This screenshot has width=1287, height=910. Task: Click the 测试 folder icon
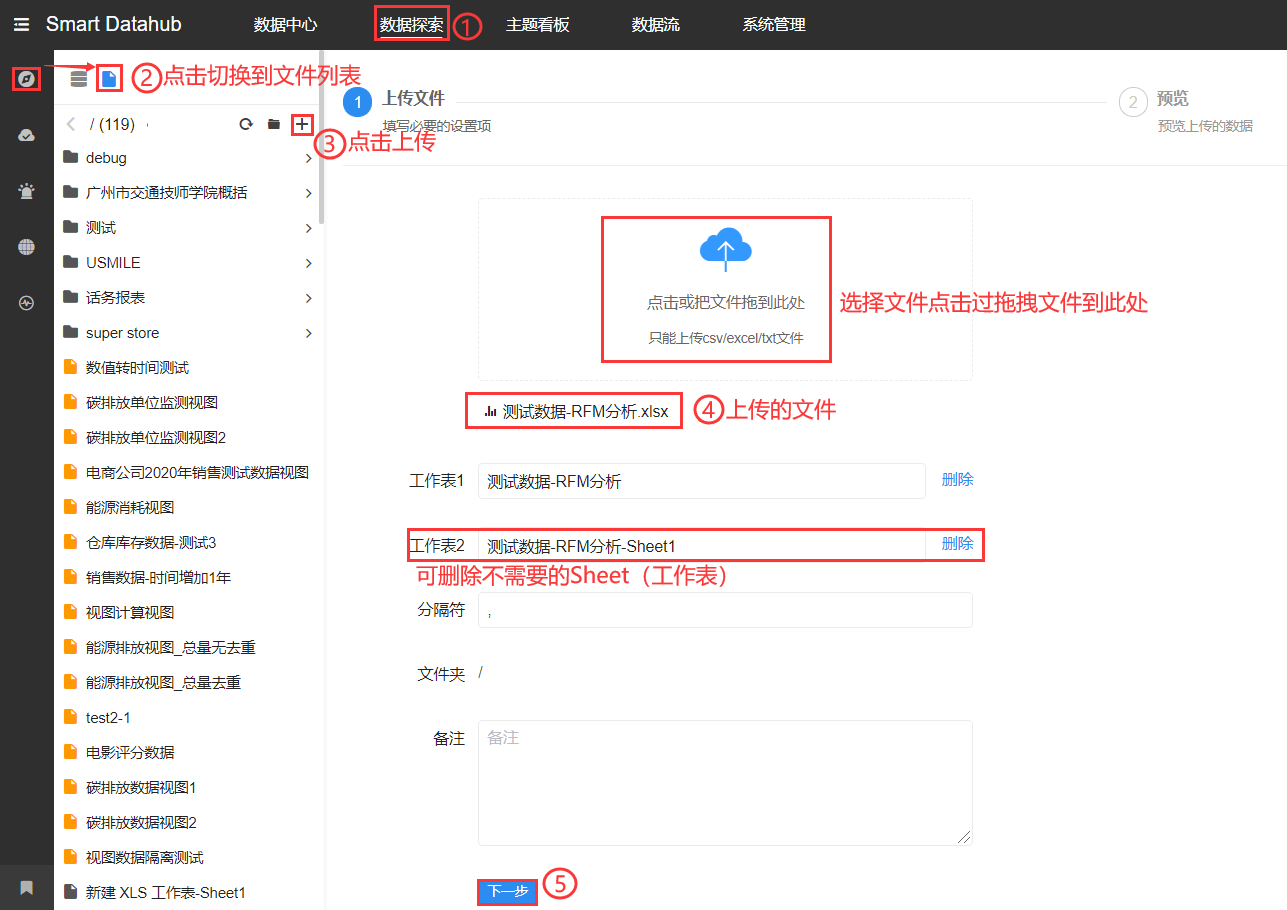point(70,227)
